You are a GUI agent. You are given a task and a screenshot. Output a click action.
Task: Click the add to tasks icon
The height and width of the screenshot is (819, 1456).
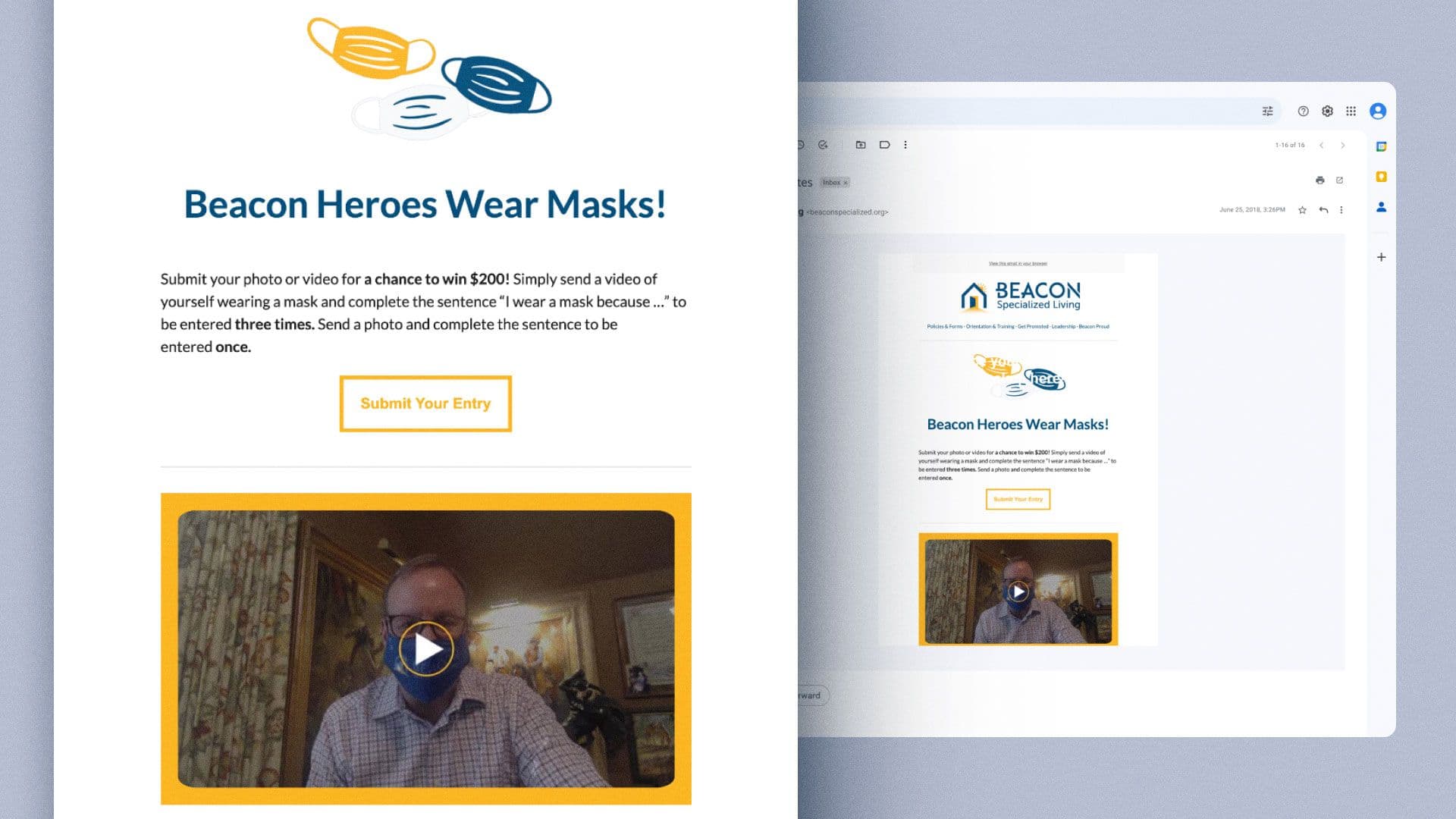coord(823,145)
